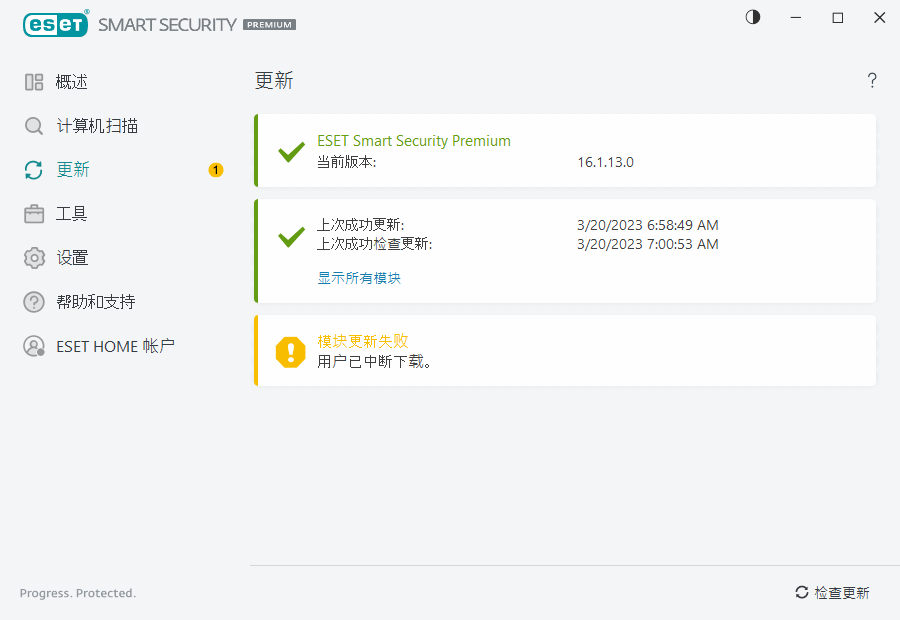This screenshot has width=900, height=620.
Task: Click the 显示所有模块 link
Action: coord(359,278)
